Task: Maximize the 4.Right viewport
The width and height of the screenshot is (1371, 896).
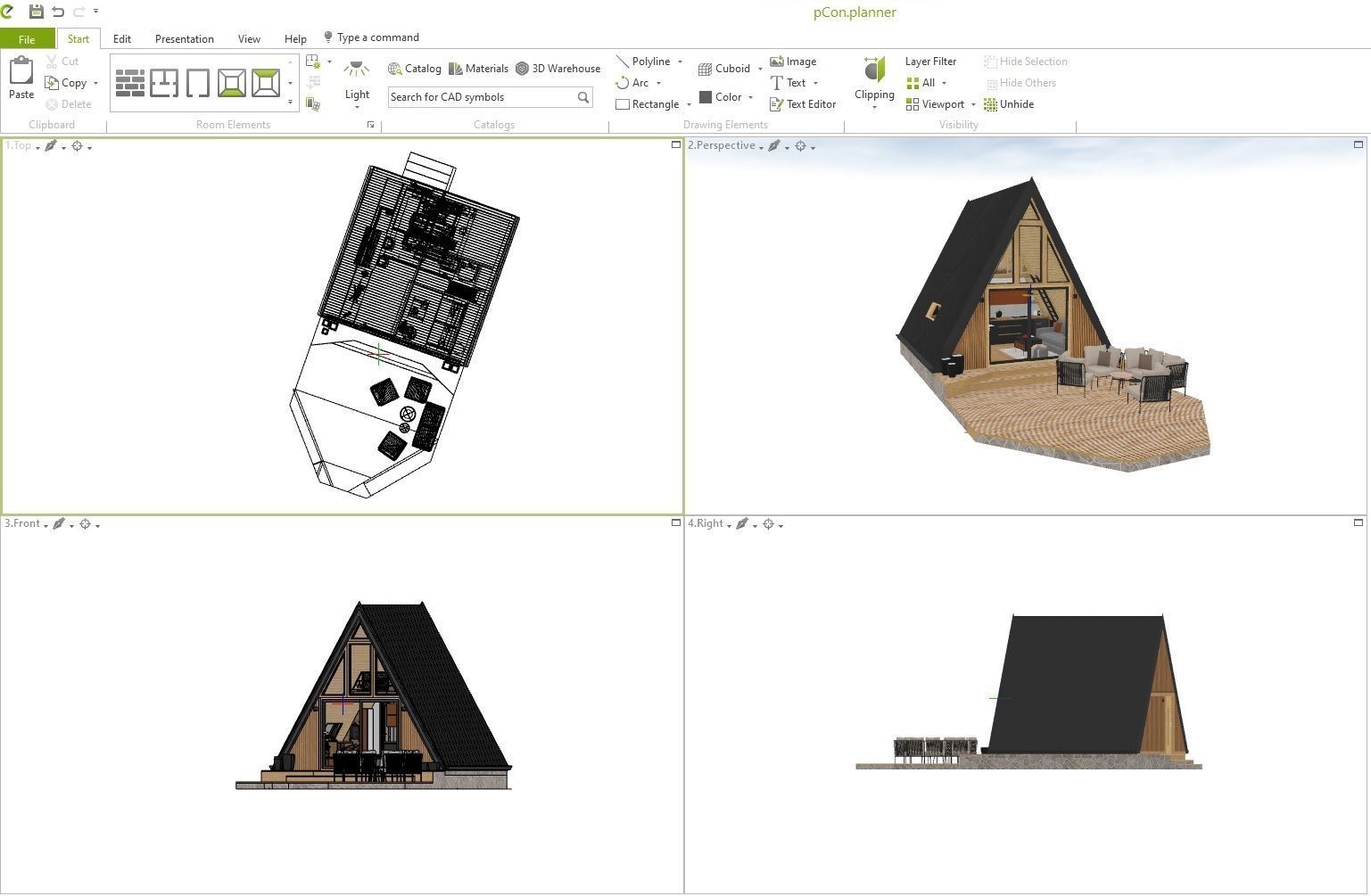Action: tap(1359, 522)
